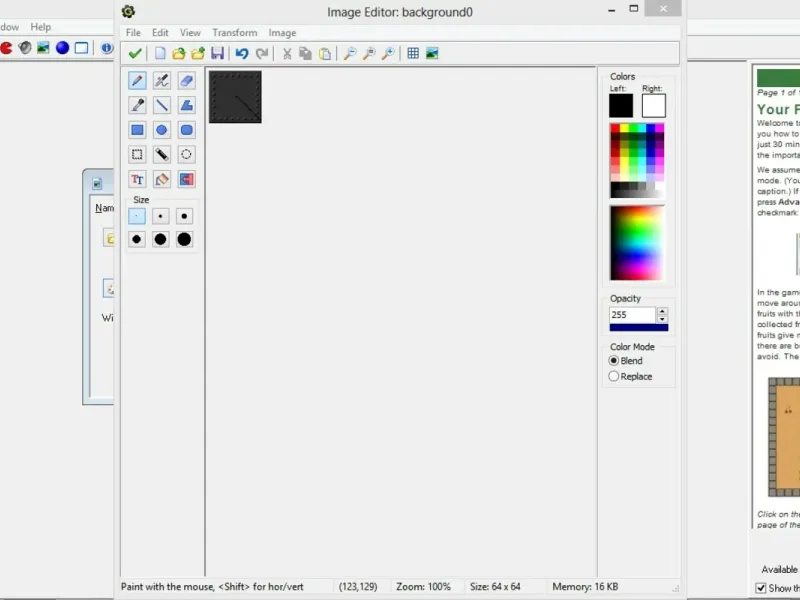800x600 pixels.
Task: Click the Left color swatch (black)
Action: coord(621,106)
